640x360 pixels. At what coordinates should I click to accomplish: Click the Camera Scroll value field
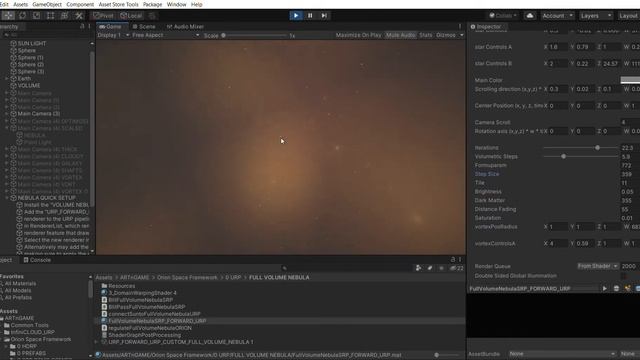630,122
